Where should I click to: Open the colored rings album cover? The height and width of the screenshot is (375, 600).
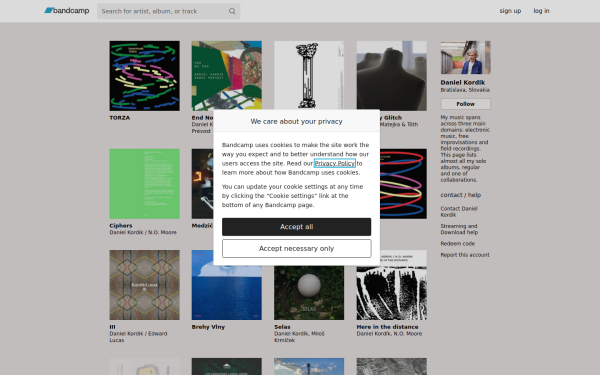403,184
